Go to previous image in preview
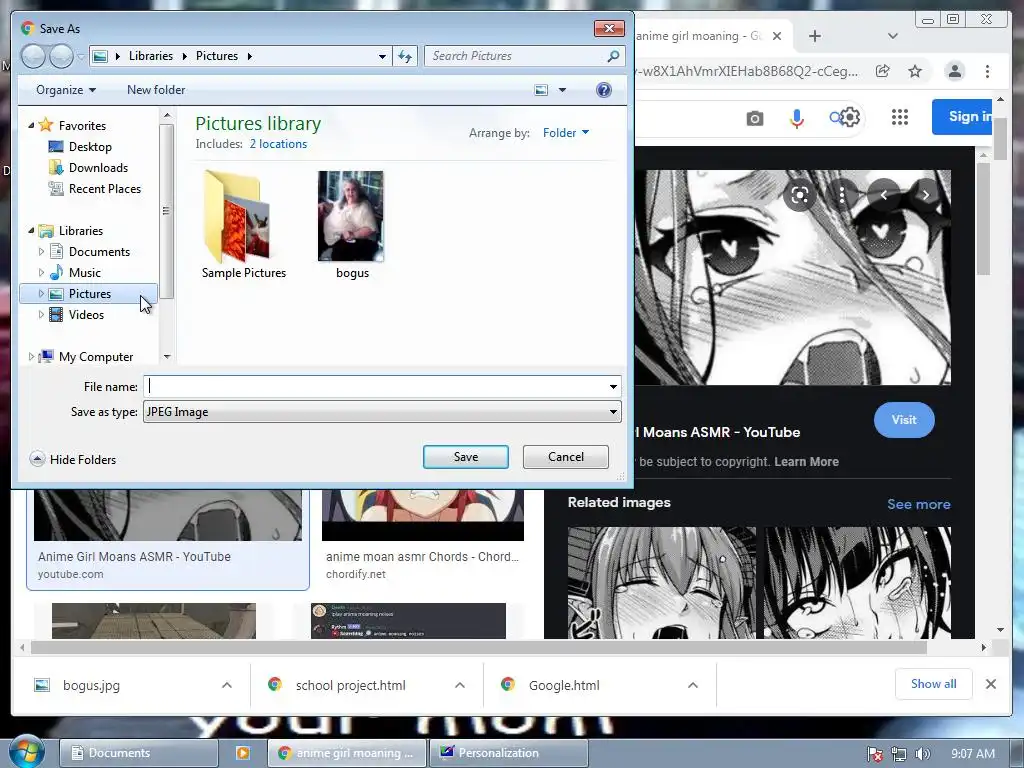1024x768 pixels. [x=884, y=195]
